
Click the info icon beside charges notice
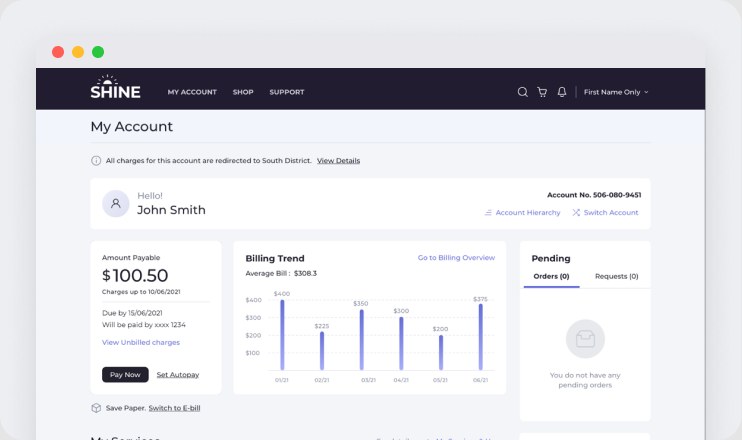(96, 161)
